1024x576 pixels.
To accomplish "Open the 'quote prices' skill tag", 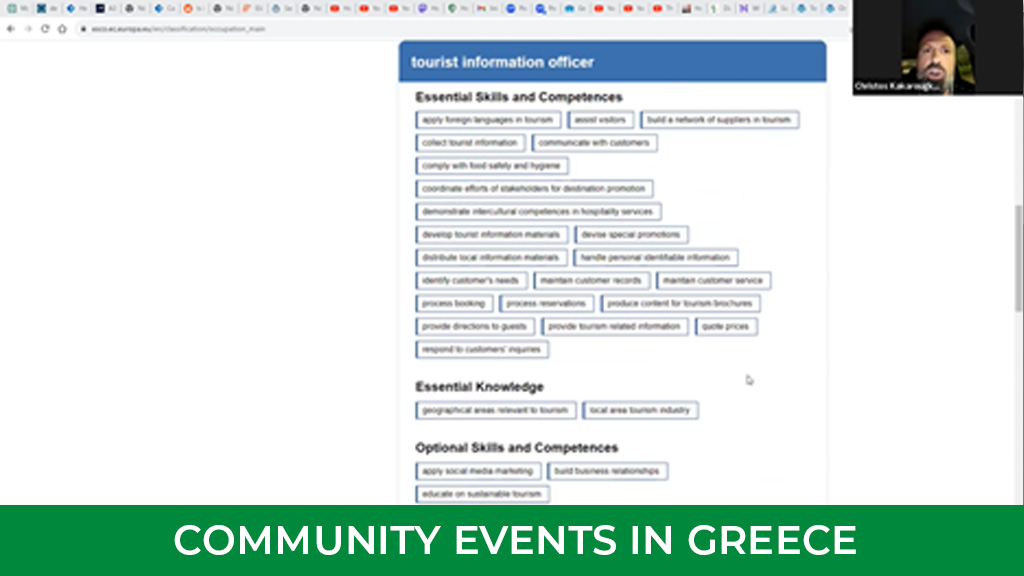I will 724,326.
